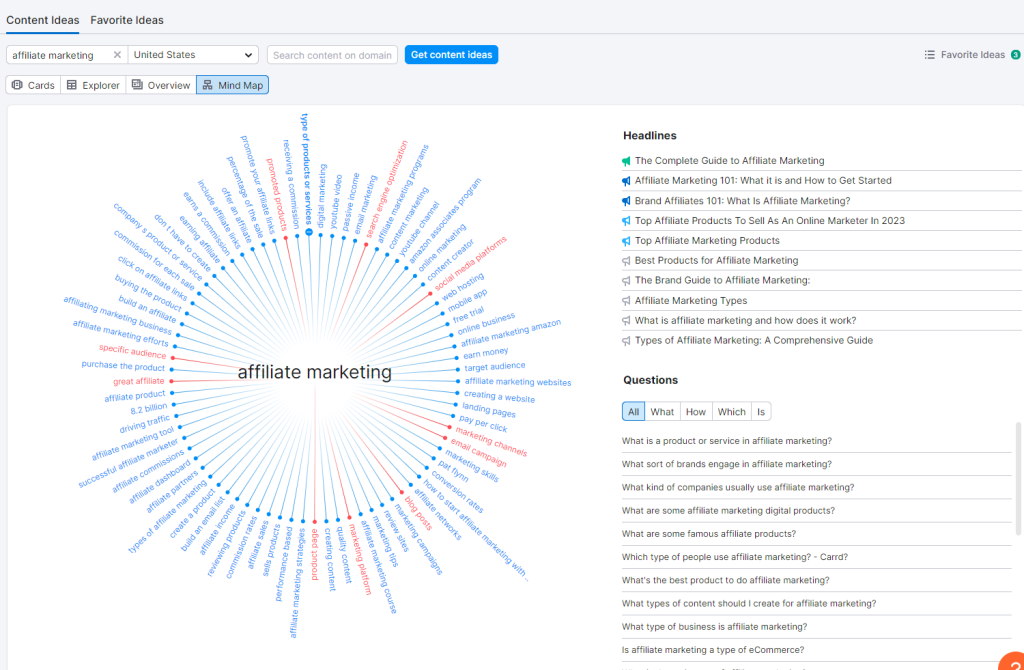Select the pat flynn topic
Image resolution: width=1024 pixels, height=670 pixels.
tap(453, 471)
